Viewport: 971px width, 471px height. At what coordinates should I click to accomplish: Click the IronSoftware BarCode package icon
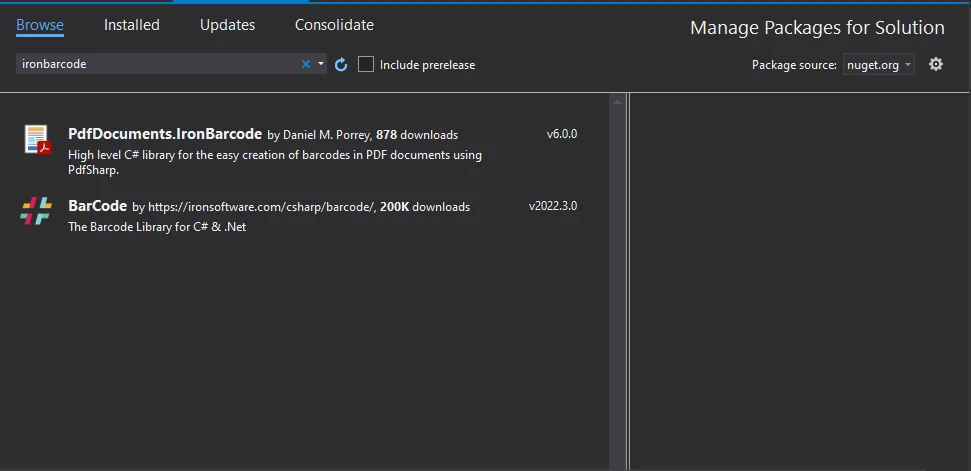point(36,212)
